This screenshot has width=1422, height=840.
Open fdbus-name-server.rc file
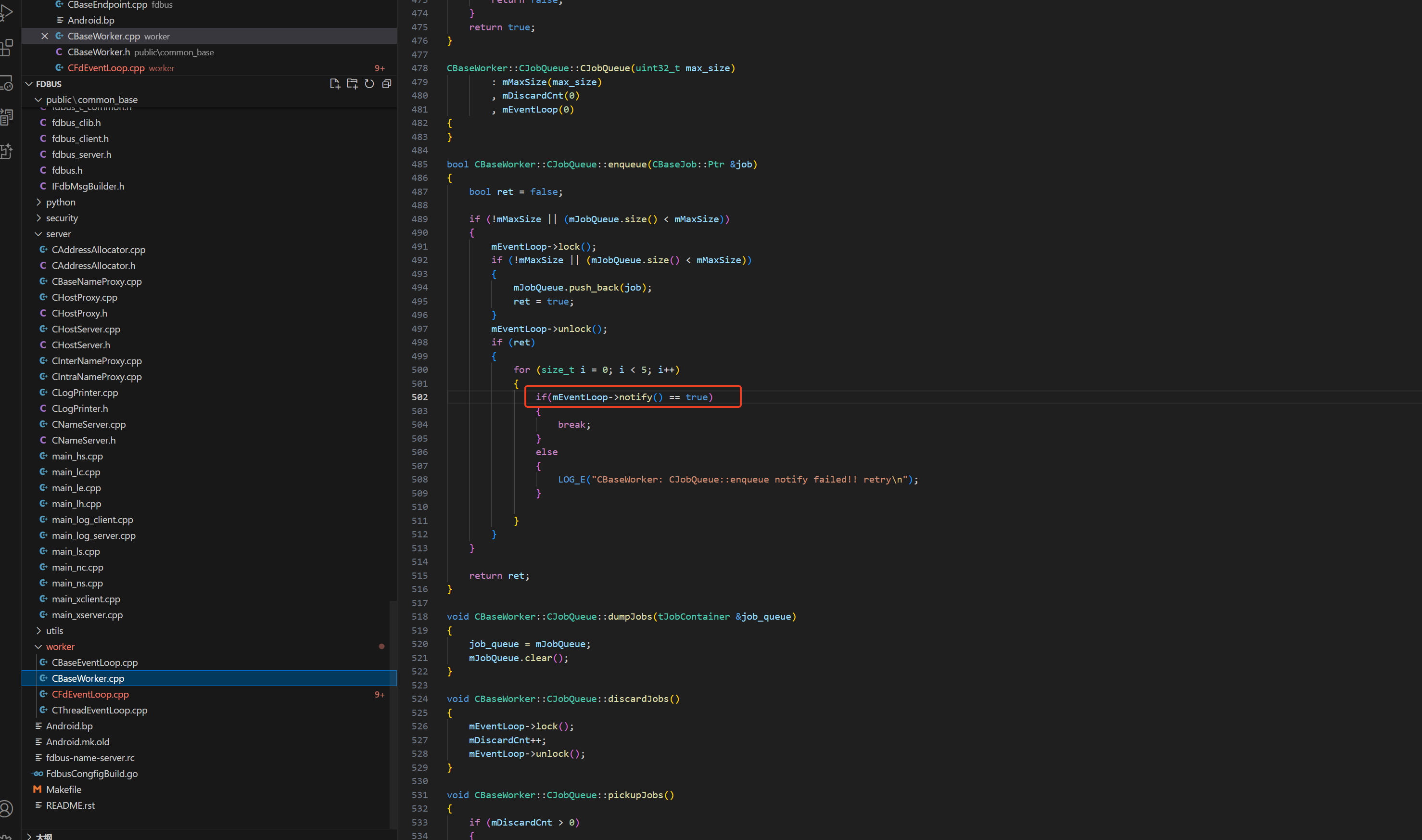(x=209, y=757)
